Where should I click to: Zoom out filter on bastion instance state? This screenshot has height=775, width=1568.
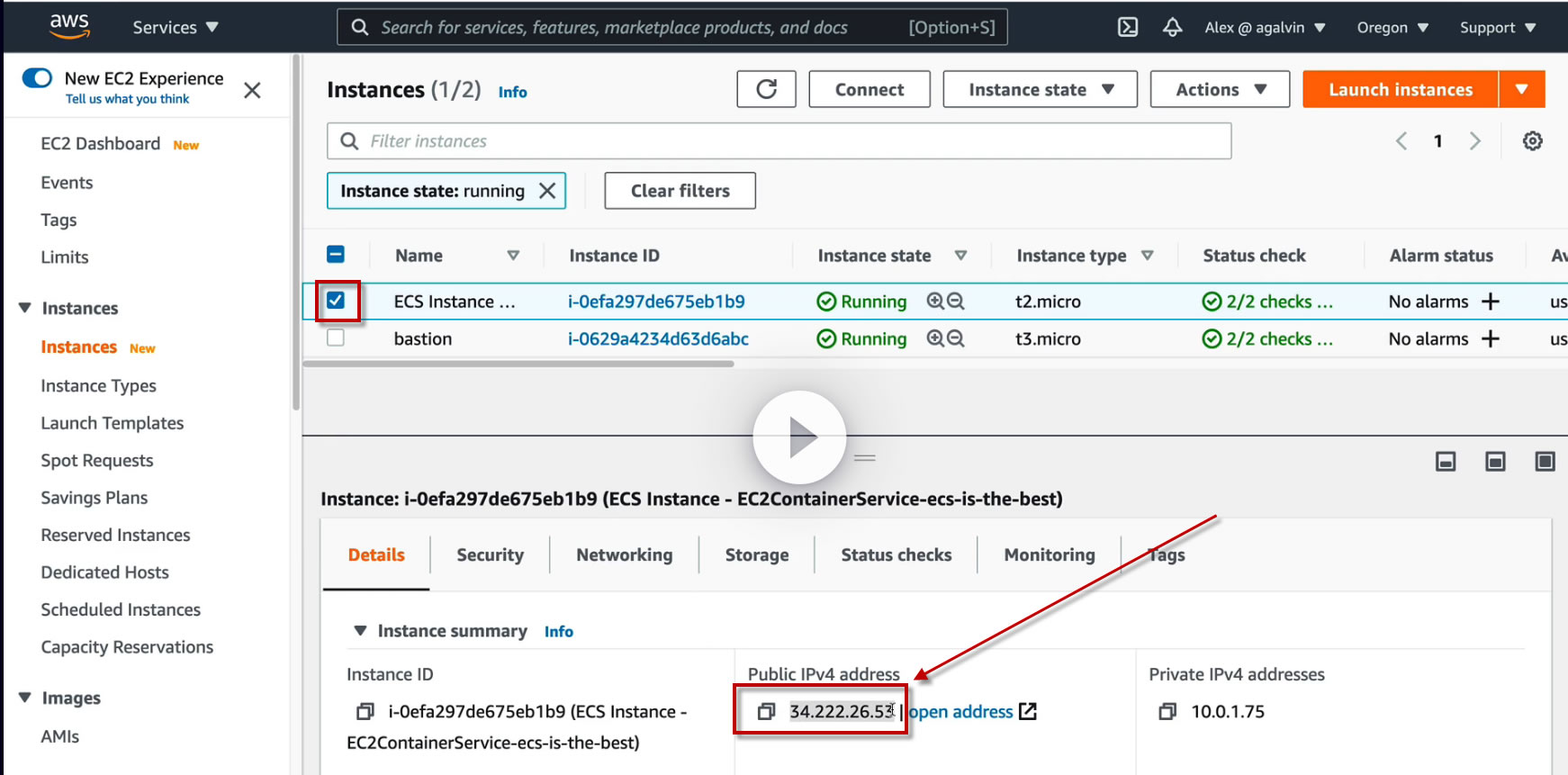[956, 338]
